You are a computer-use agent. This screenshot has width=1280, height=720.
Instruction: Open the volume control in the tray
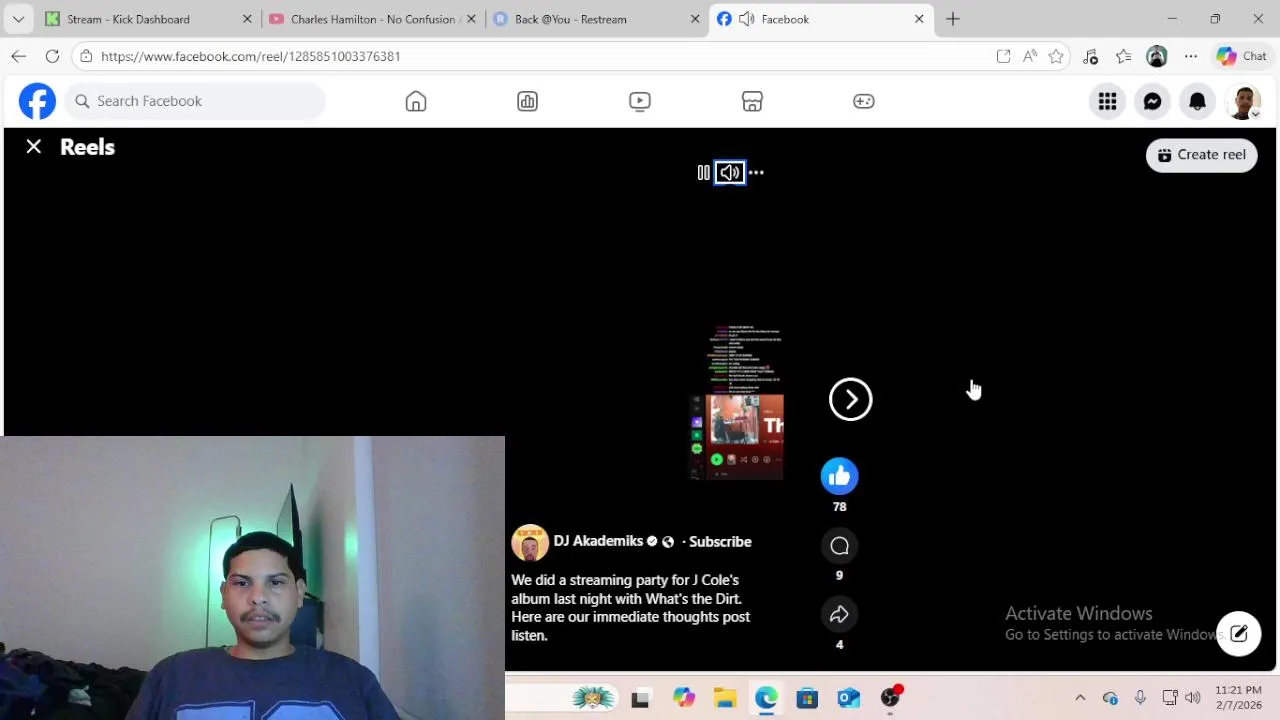tap(1192, 698)
